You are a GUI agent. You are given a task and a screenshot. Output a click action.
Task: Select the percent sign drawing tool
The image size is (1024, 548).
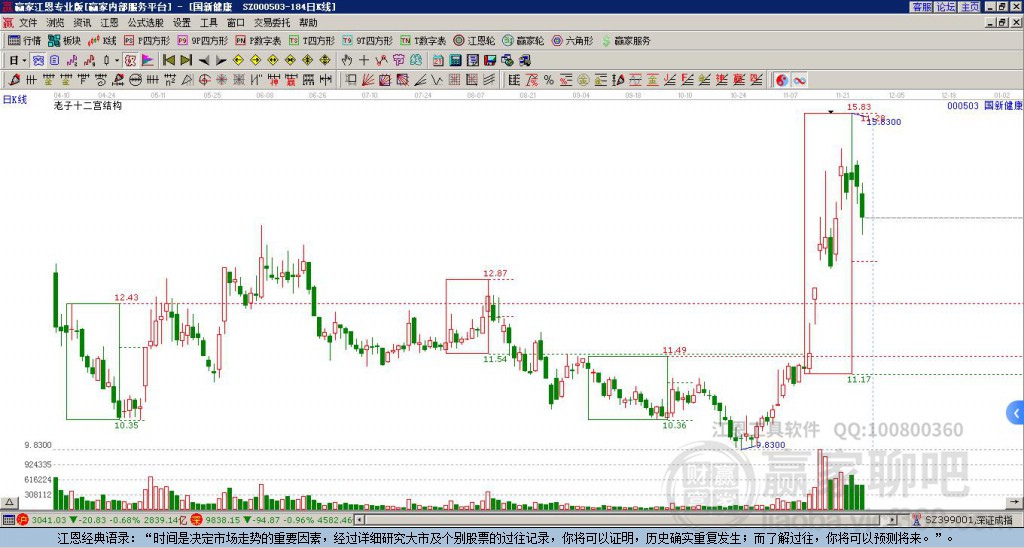548,79
